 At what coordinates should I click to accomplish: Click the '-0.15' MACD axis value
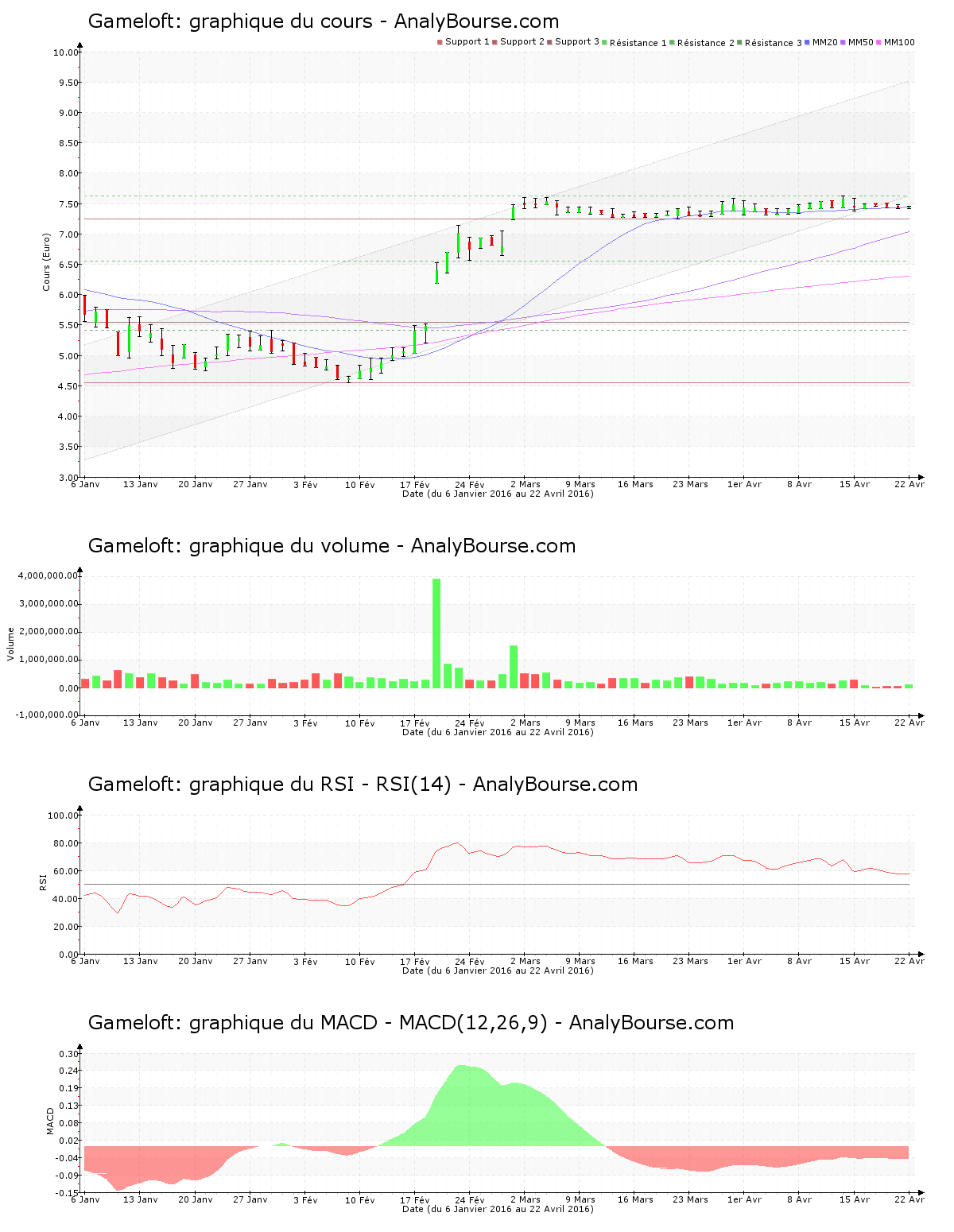point(67,1193)
